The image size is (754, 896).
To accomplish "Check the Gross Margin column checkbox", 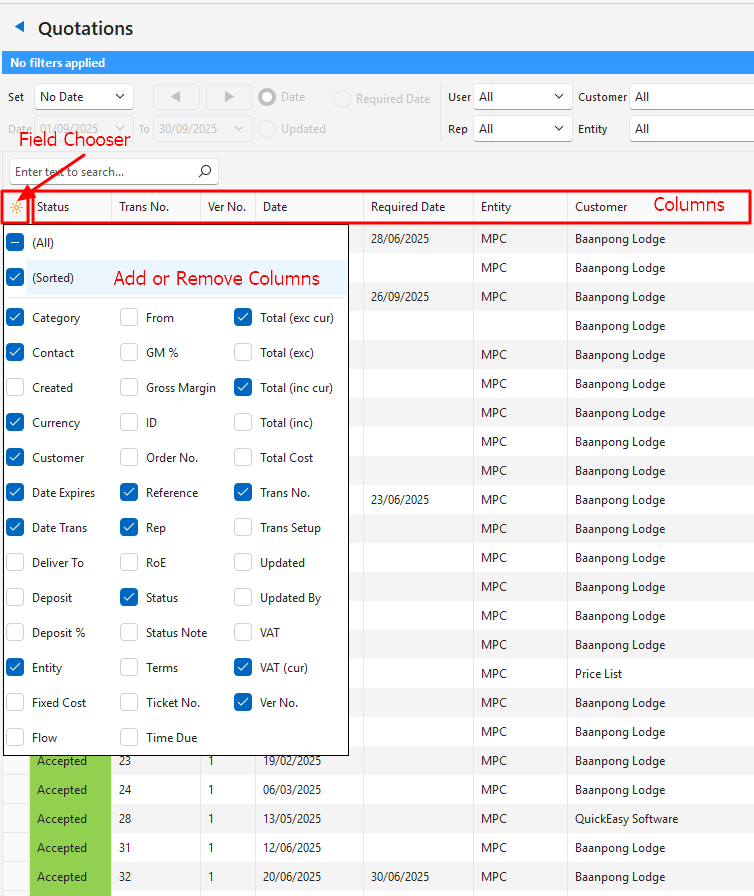I will point(130,388).
